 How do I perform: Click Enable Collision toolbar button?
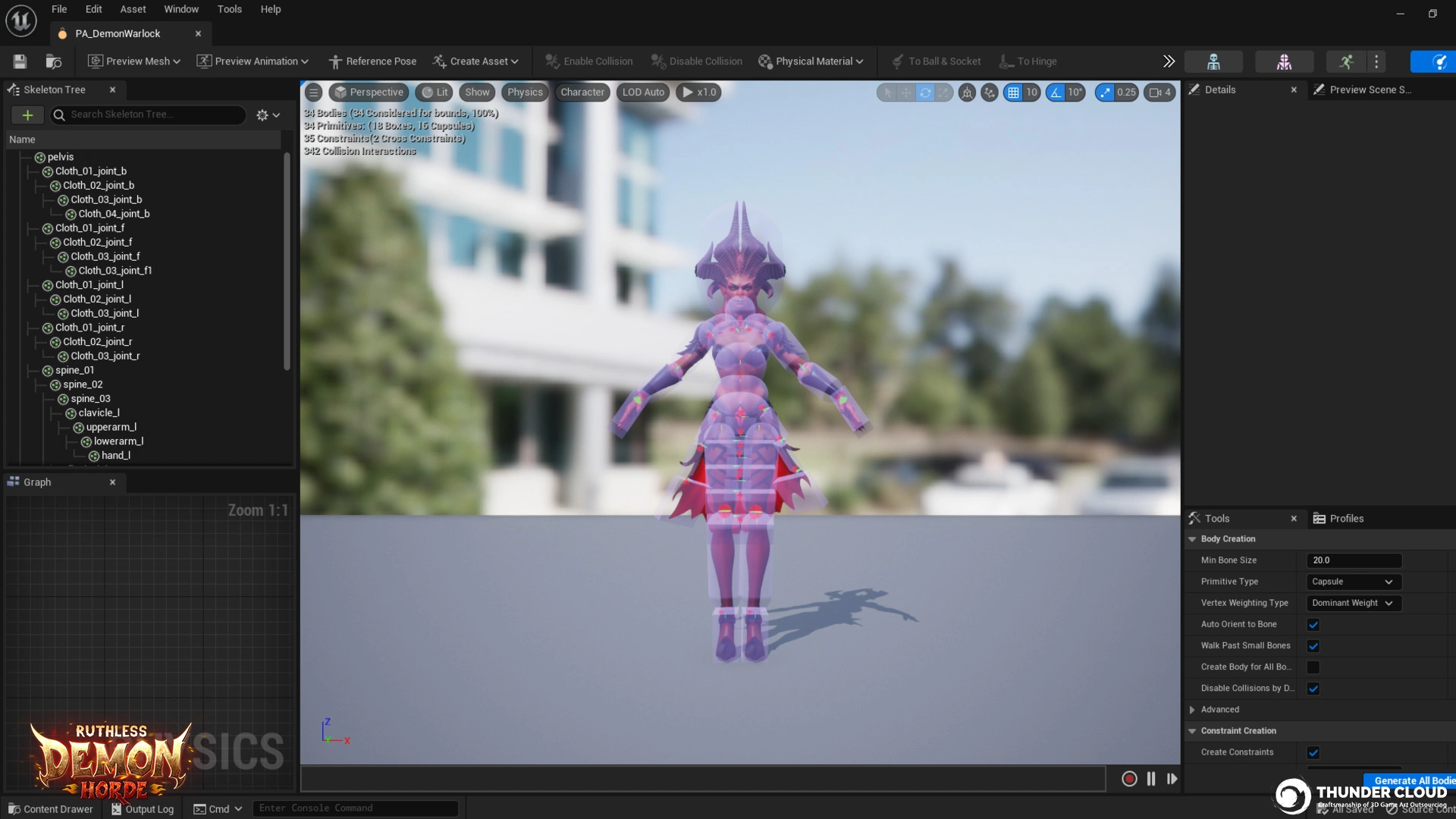point(589,61)
